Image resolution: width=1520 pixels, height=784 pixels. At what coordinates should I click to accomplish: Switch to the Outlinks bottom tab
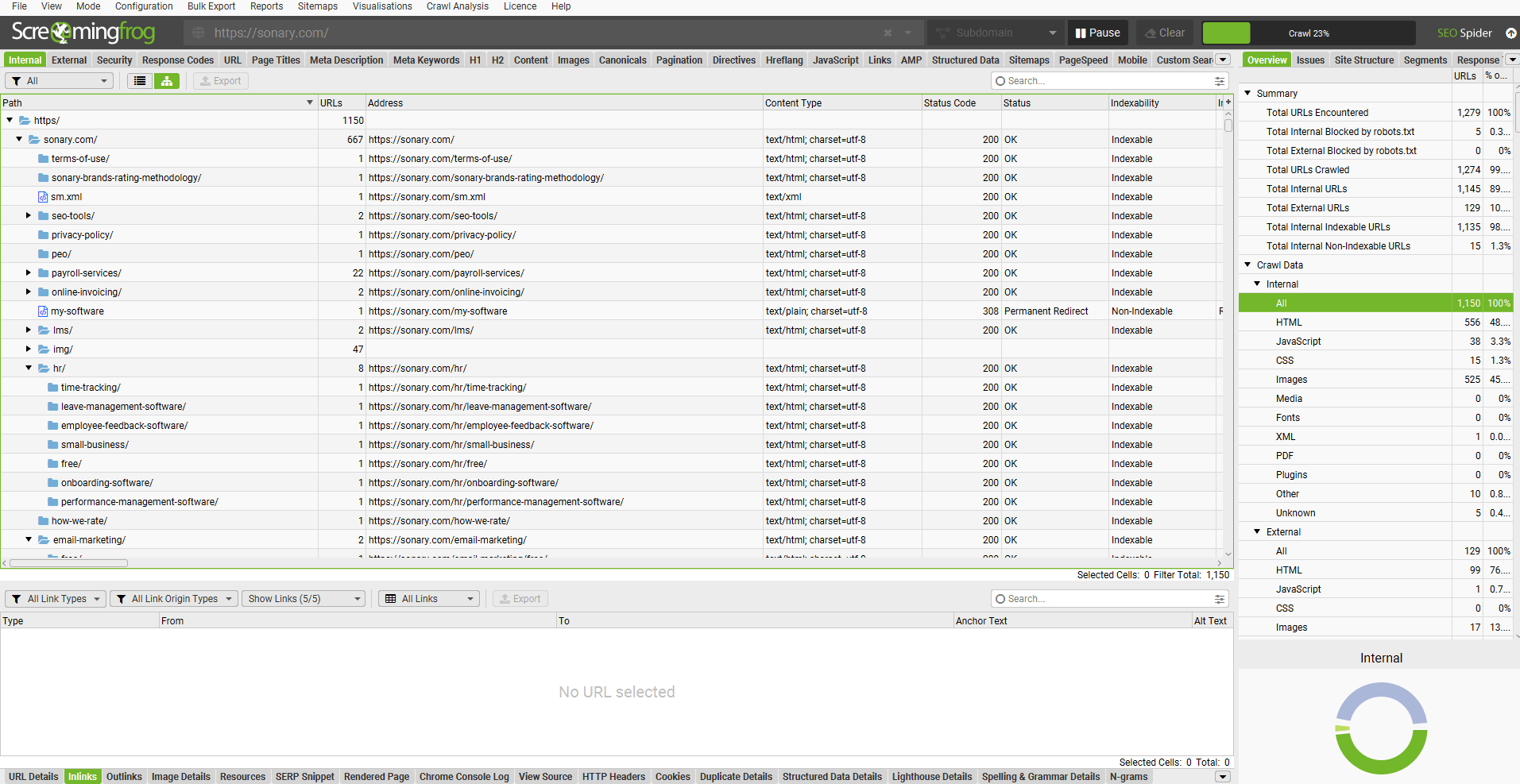click(124, 777)
